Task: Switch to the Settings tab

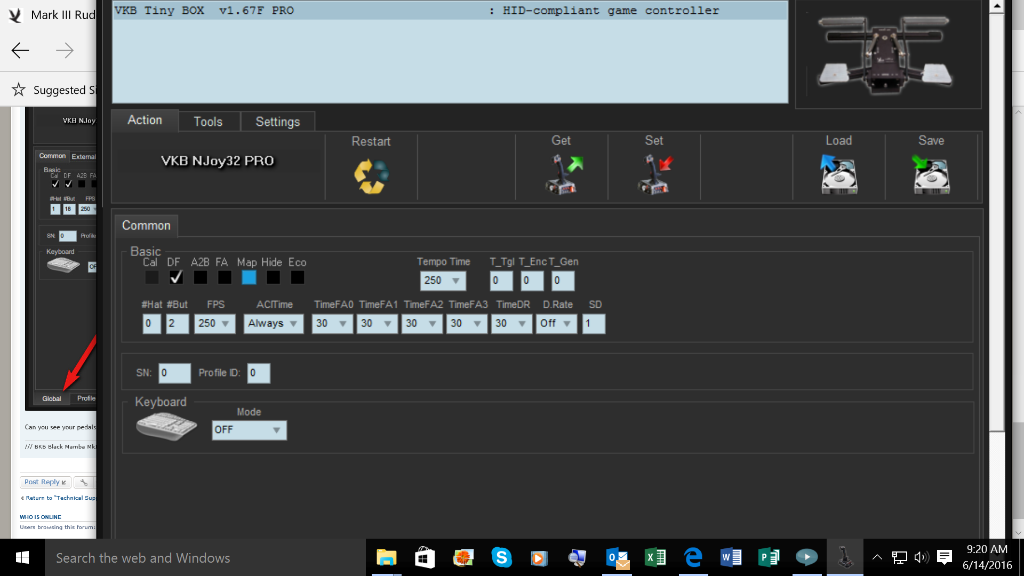Action: point(278,121)
